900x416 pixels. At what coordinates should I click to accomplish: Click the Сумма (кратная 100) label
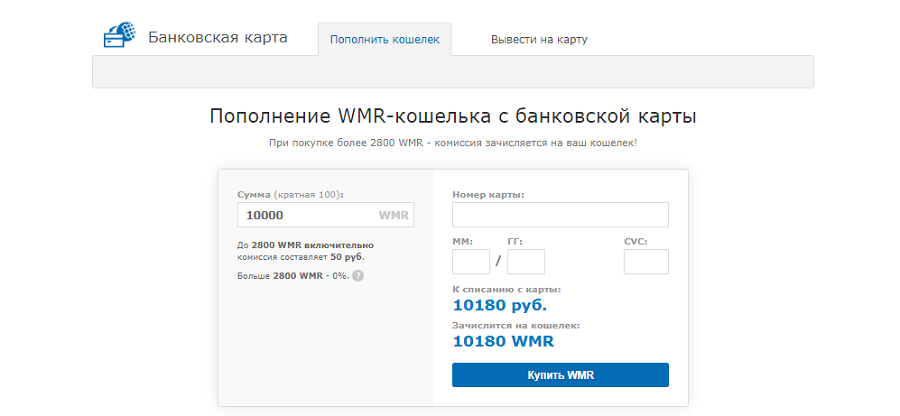click(290, 195)
